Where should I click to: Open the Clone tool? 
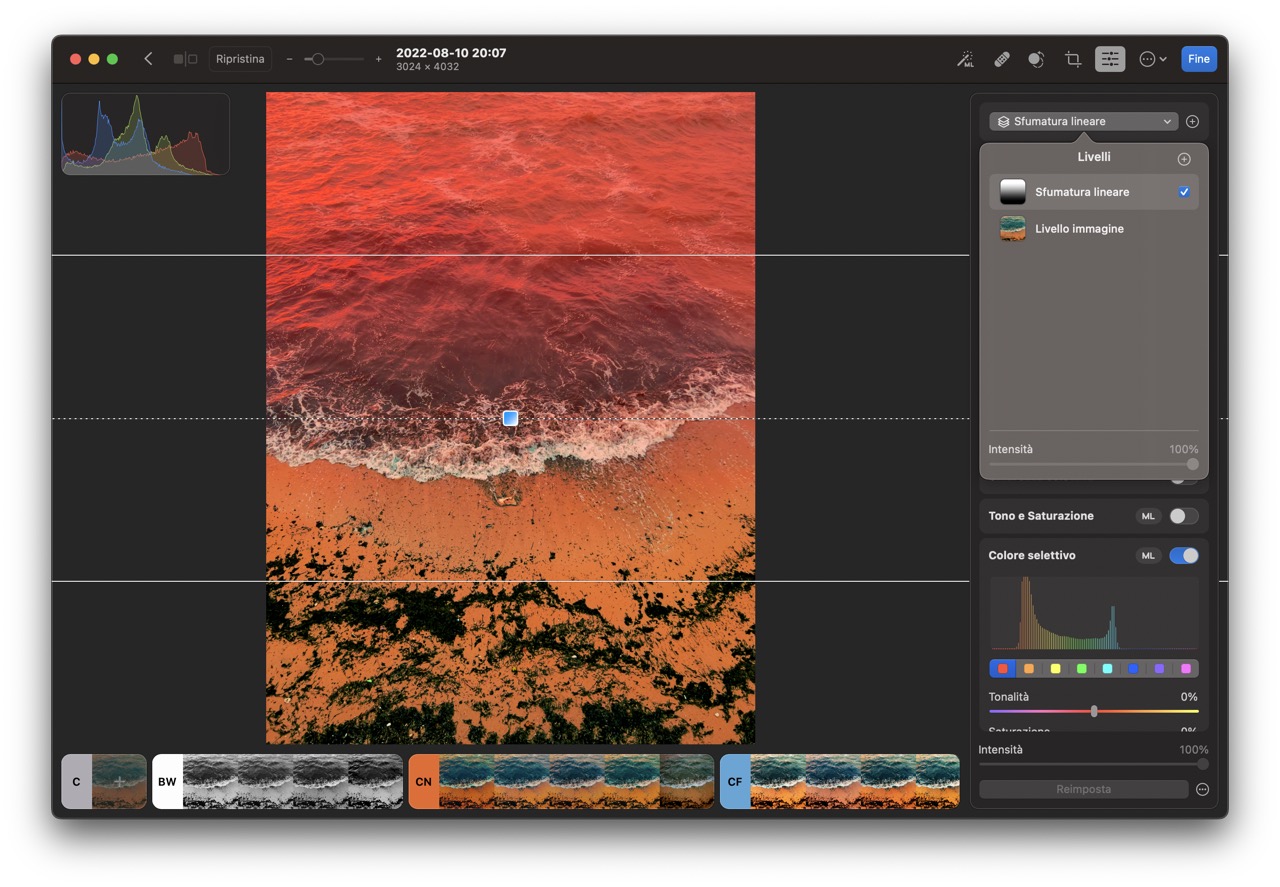[1036, 59]
